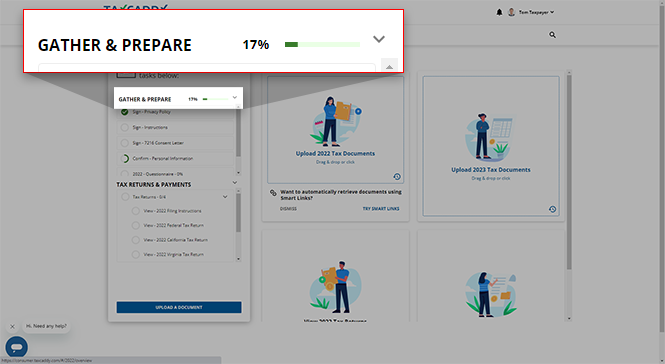Click the Upload 2022 Tax Documents link

click(x=335, y=154)
